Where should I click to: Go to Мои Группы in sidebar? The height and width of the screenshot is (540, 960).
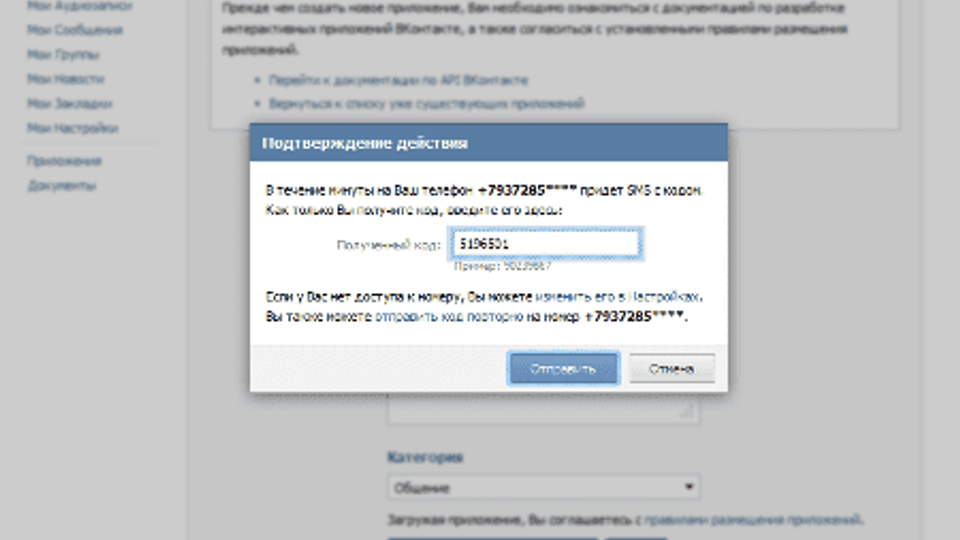pyautogui.click(x=63, y=54)
